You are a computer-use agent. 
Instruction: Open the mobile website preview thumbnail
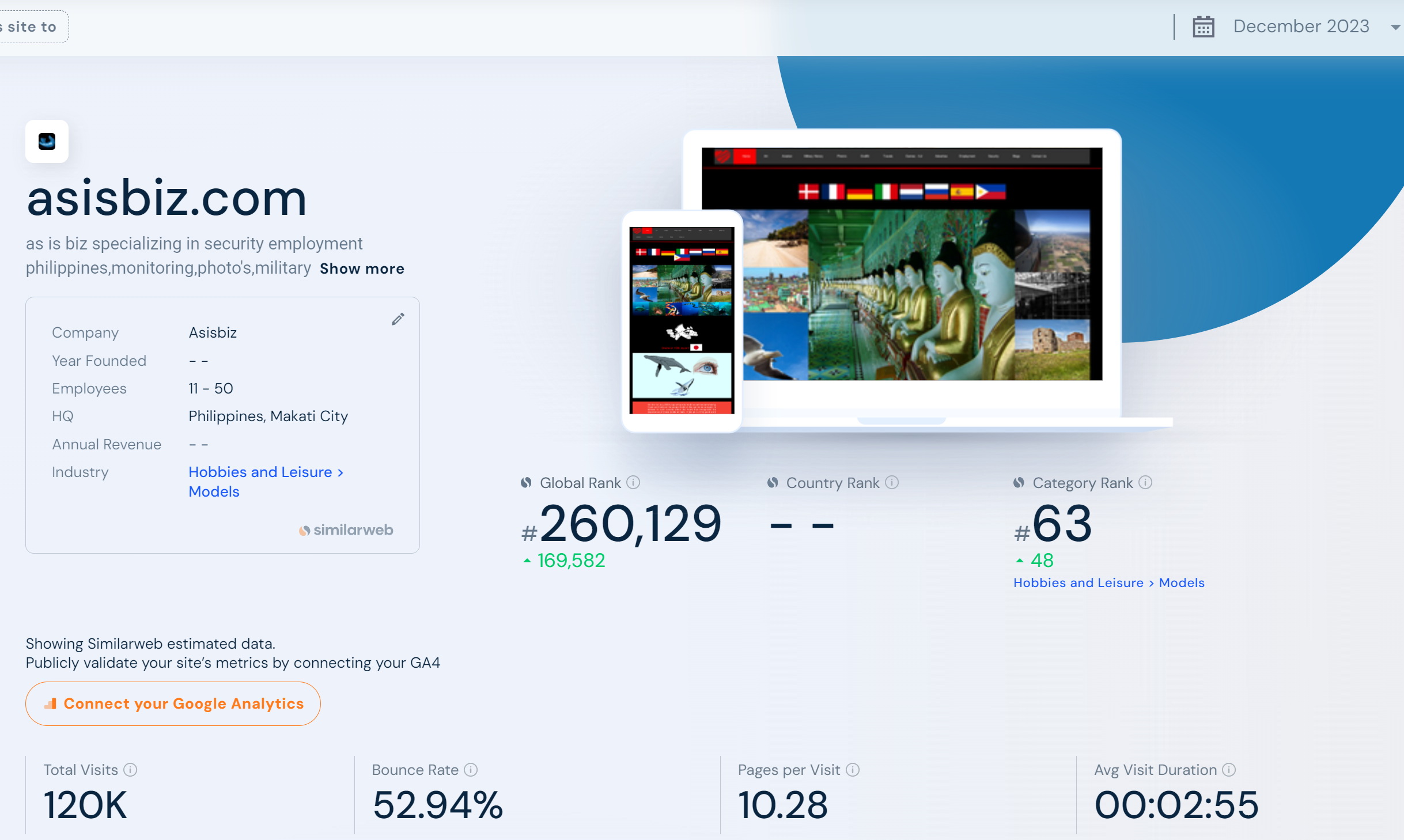[x=682, y=320]
